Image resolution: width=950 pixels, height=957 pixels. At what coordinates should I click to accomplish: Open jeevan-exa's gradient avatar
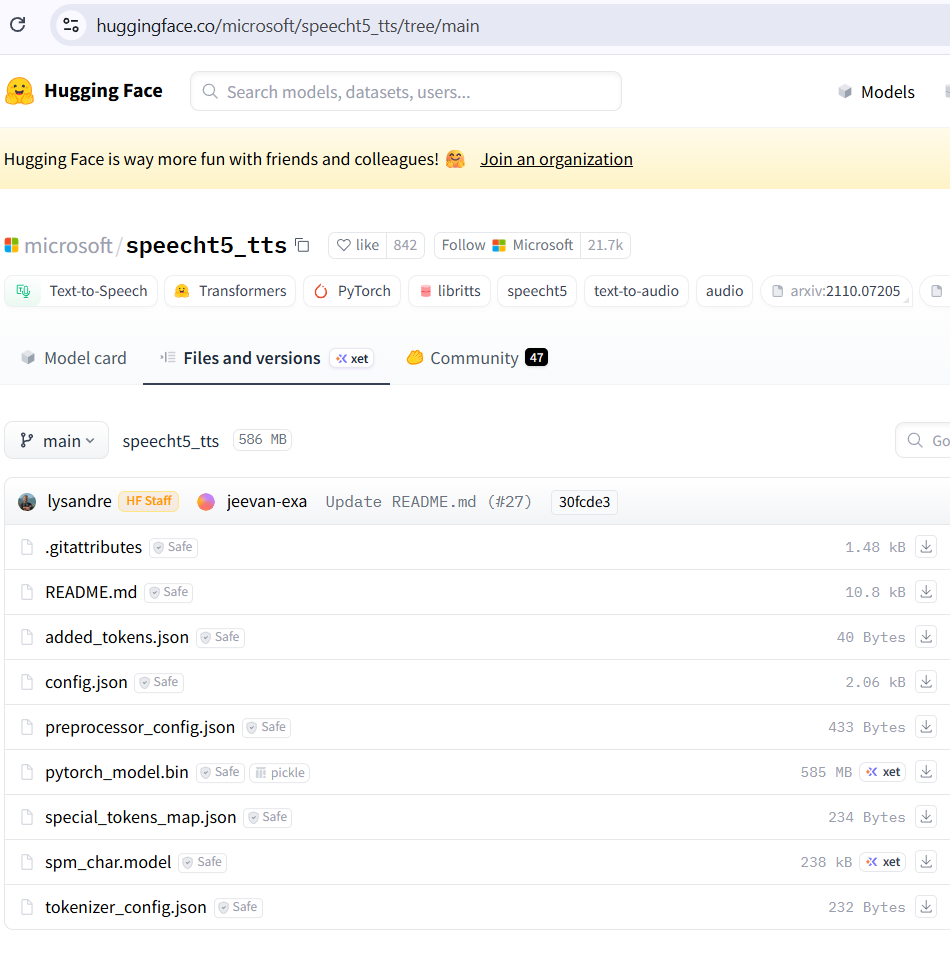coord(206,502)
